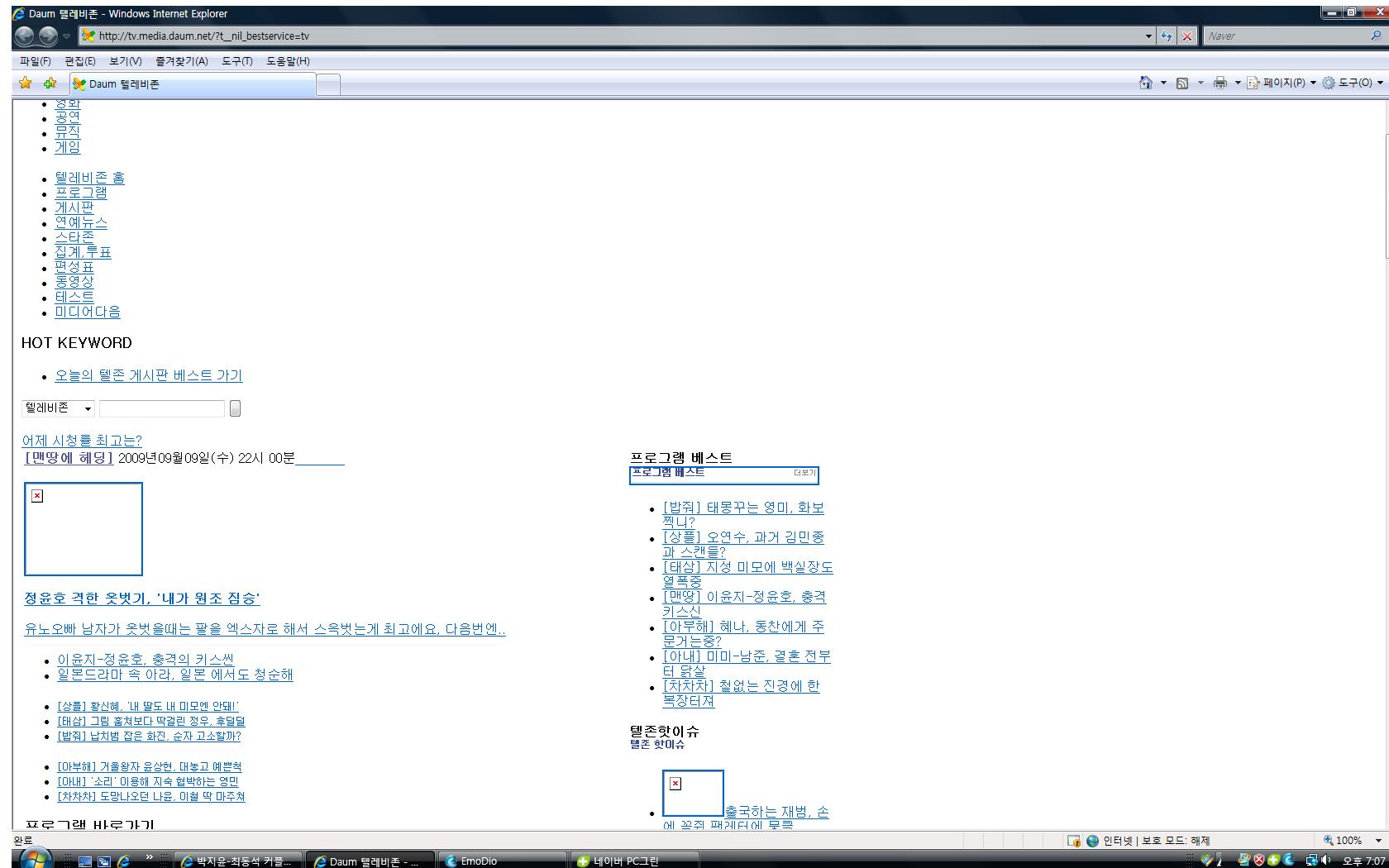1389x868 pixels.
Task: Open the address bar history dropdown arrow
Action: 1148,36
